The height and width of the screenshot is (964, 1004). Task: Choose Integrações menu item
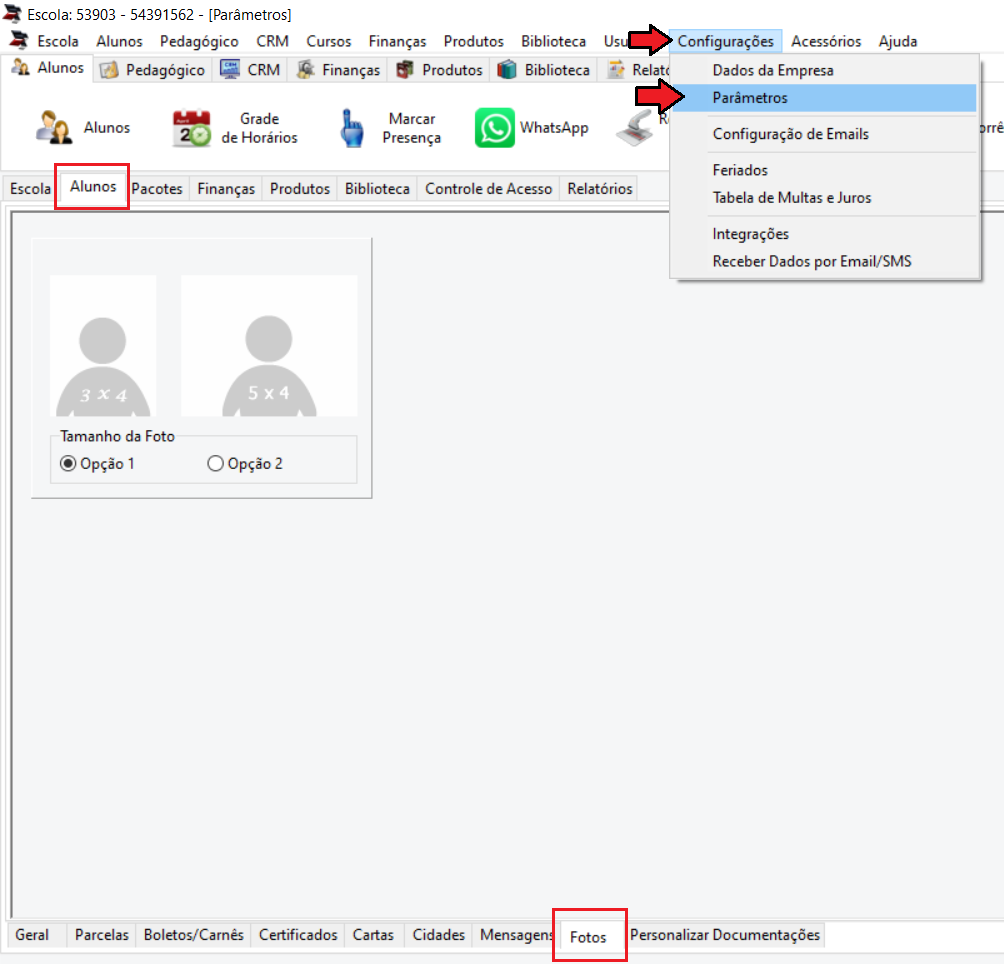point(824,234)
